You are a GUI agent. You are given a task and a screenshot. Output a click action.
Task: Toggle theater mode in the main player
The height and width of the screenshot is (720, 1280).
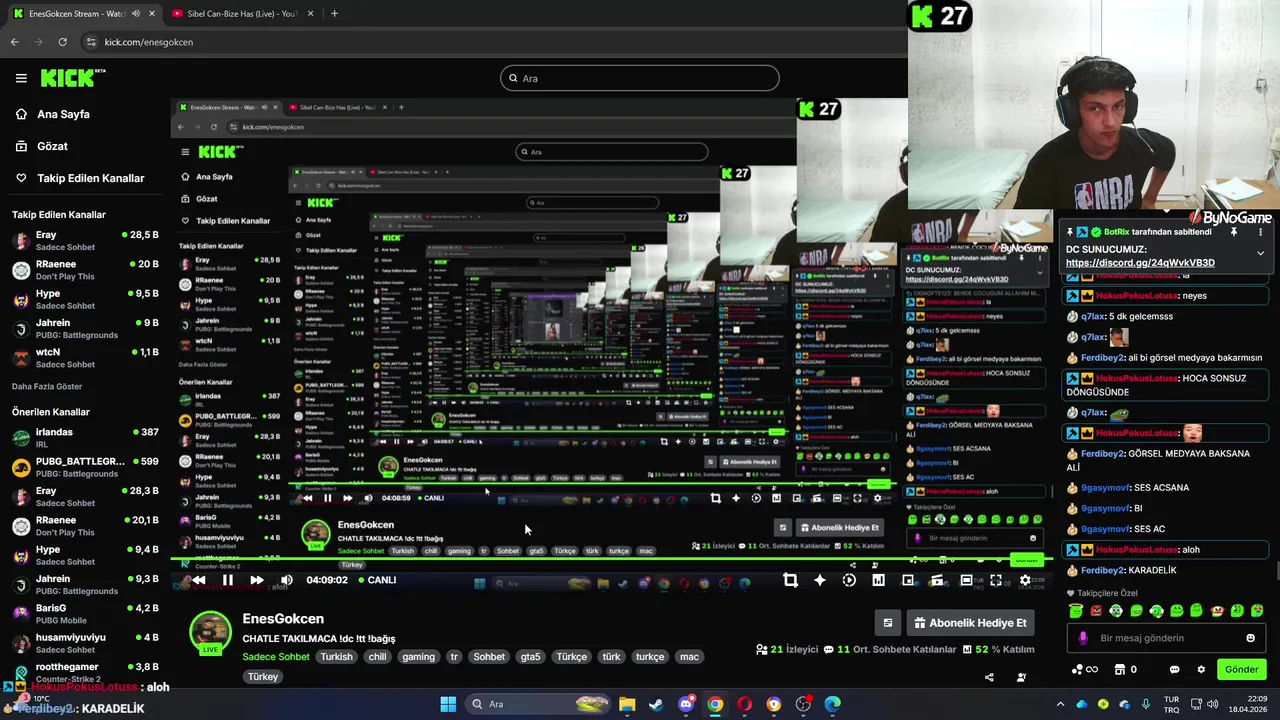click(966, 580)
